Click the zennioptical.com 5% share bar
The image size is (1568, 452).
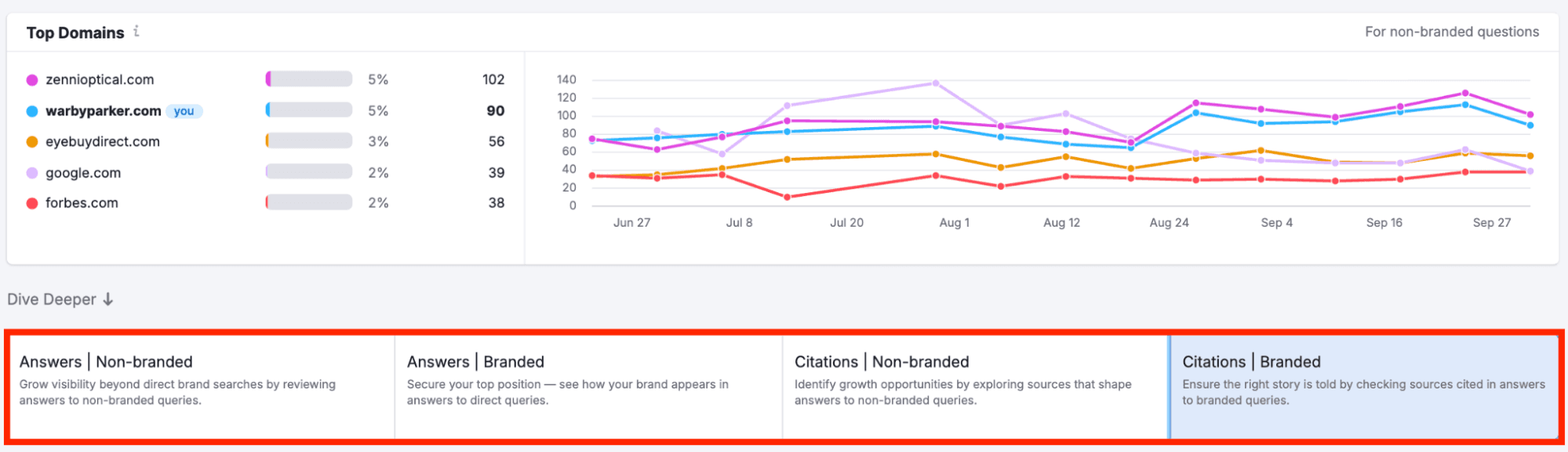point(309,79)
